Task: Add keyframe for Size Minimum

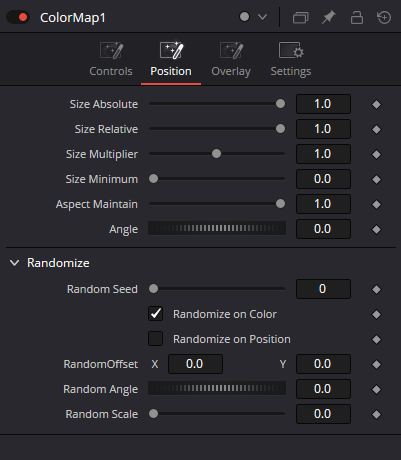Action: [x=376, y=179]
